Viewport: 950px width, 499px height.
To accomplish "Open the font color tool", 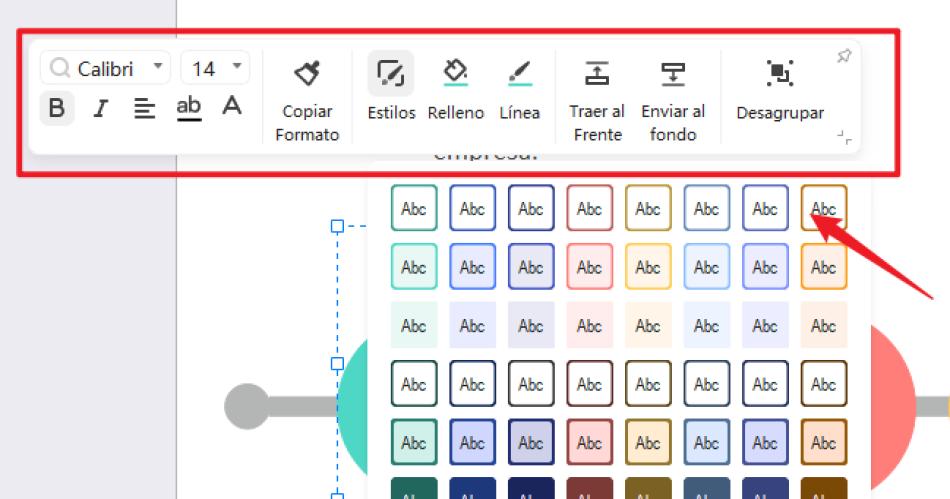I will (232, 107).
